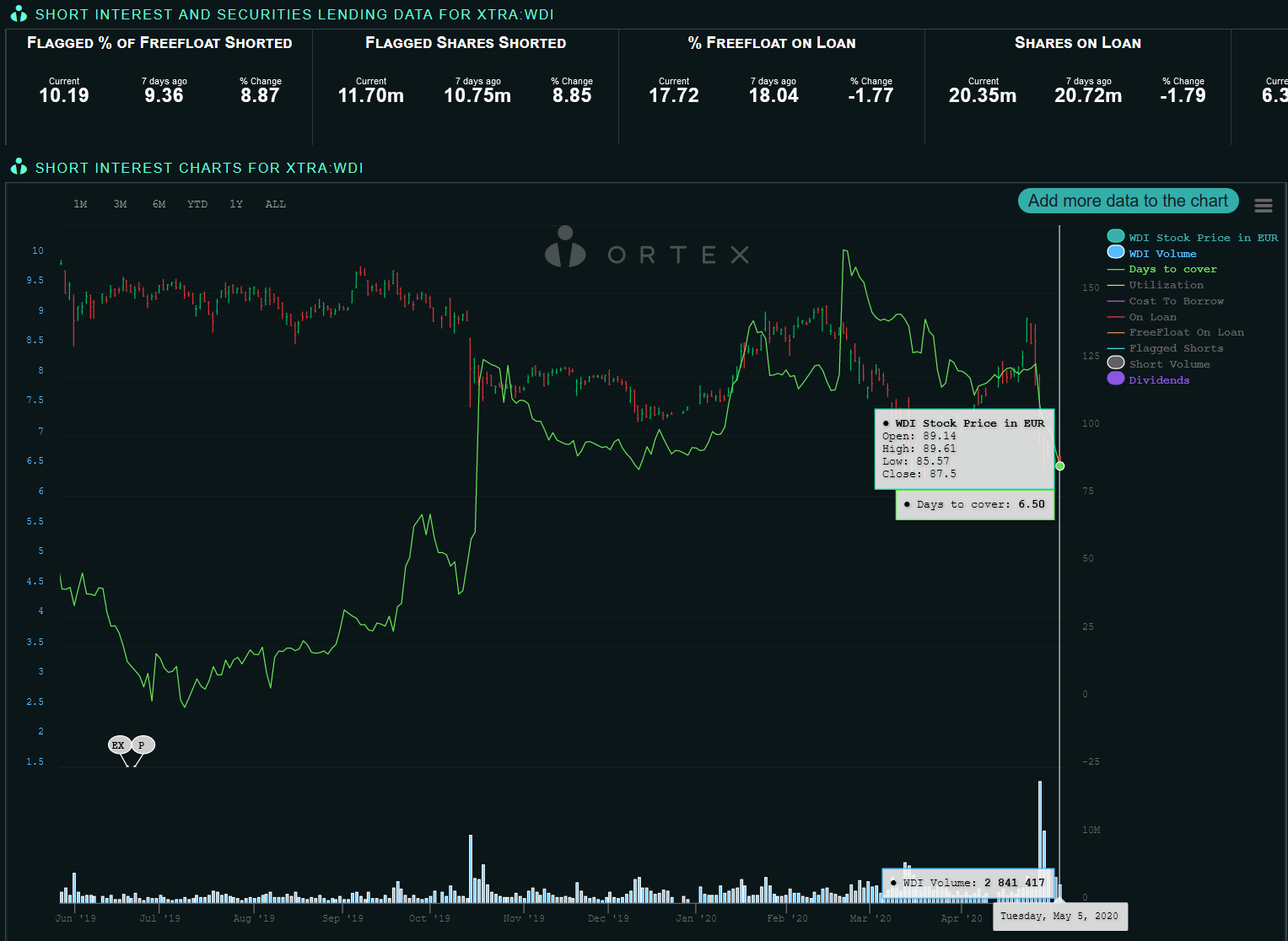
Task: Enable the Utilization series
Action: point(1167,285)
